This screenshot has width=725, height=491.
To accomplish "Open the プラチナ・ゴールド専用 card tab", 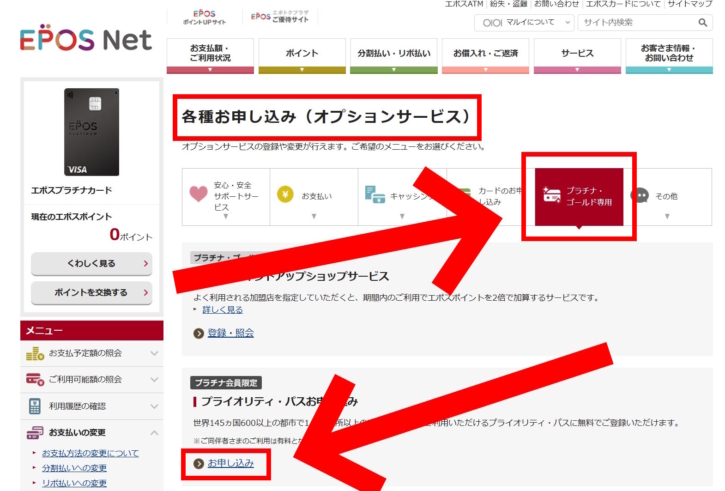I will point(579,196).
